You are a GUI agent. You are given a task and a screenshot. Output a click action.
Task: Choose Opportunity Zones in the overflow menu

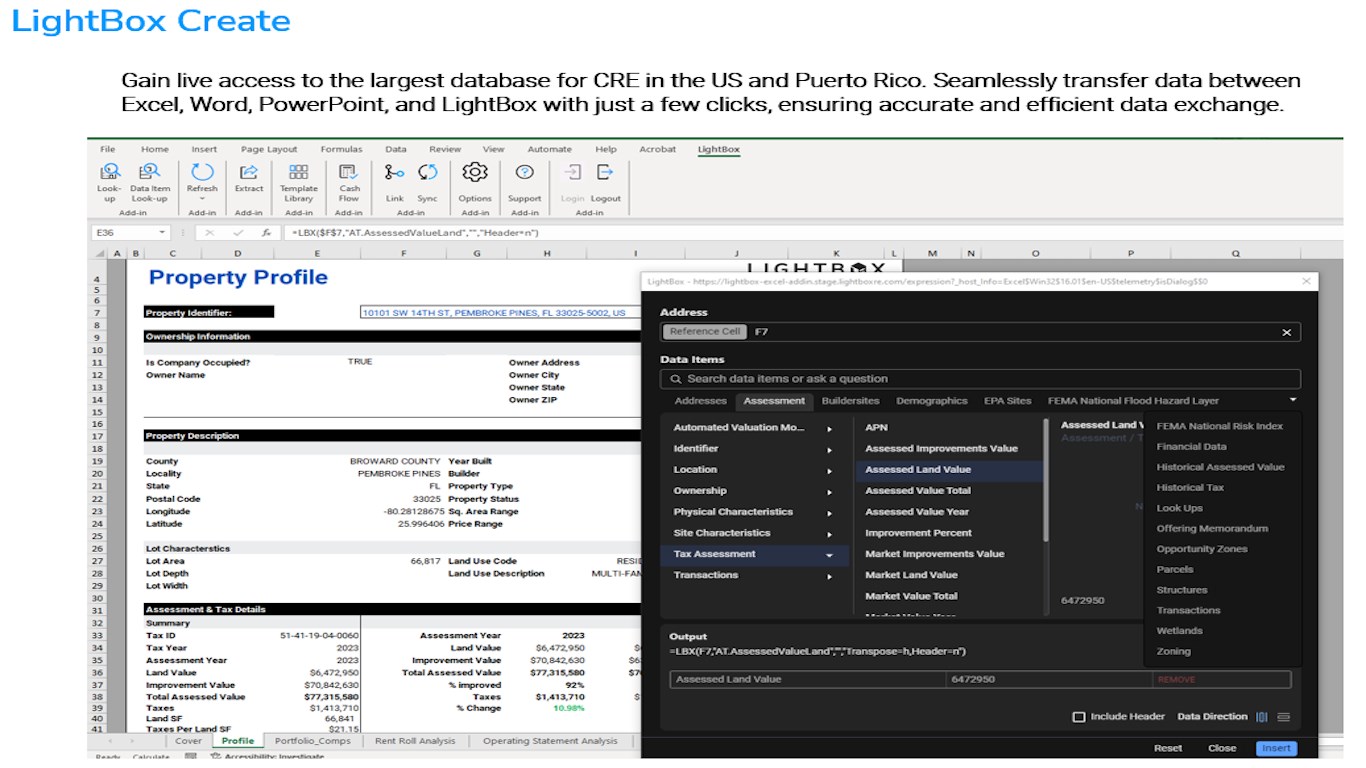1201,549
